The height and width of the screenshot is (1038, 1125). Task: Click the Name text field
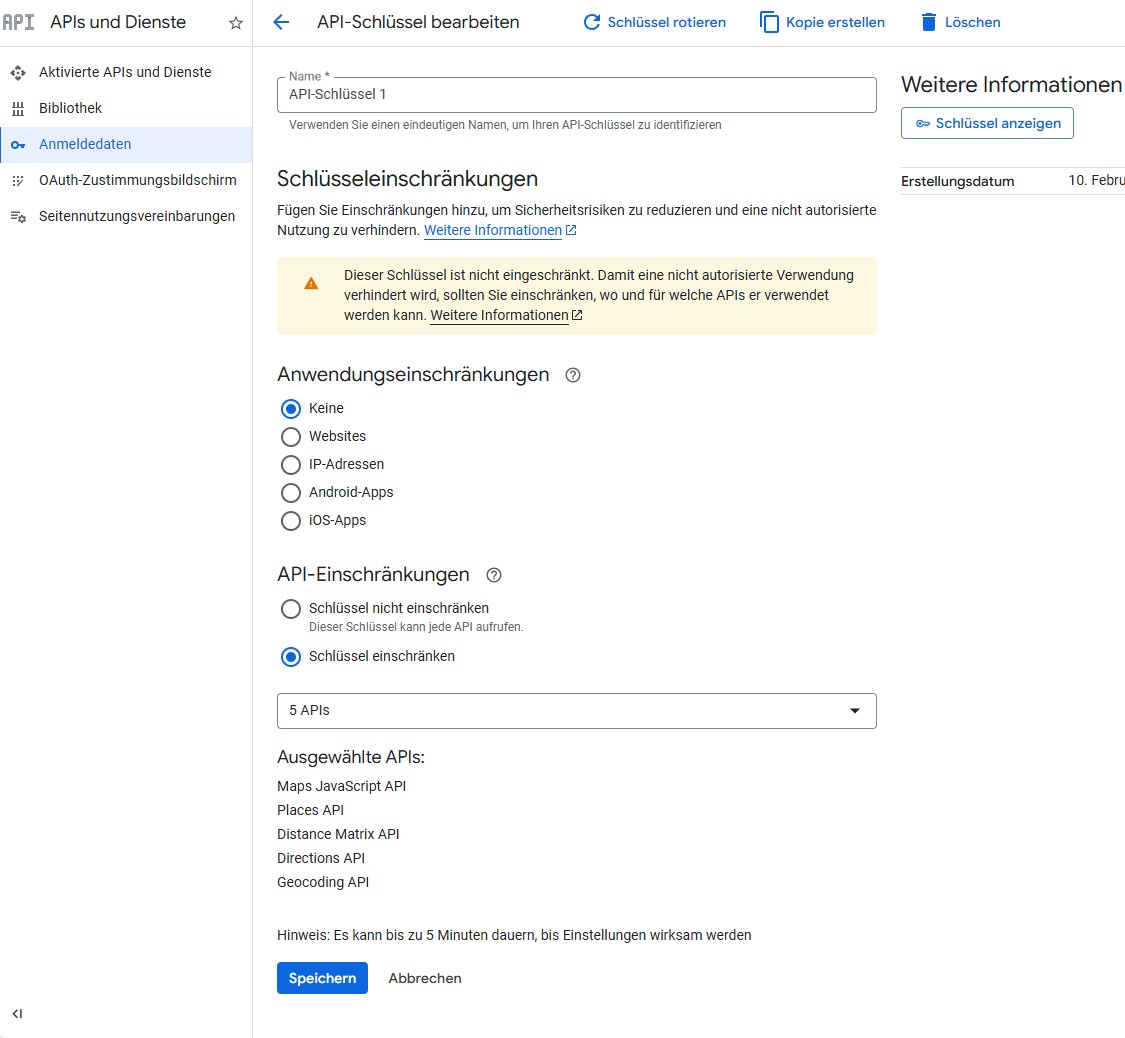coord(576,95)
